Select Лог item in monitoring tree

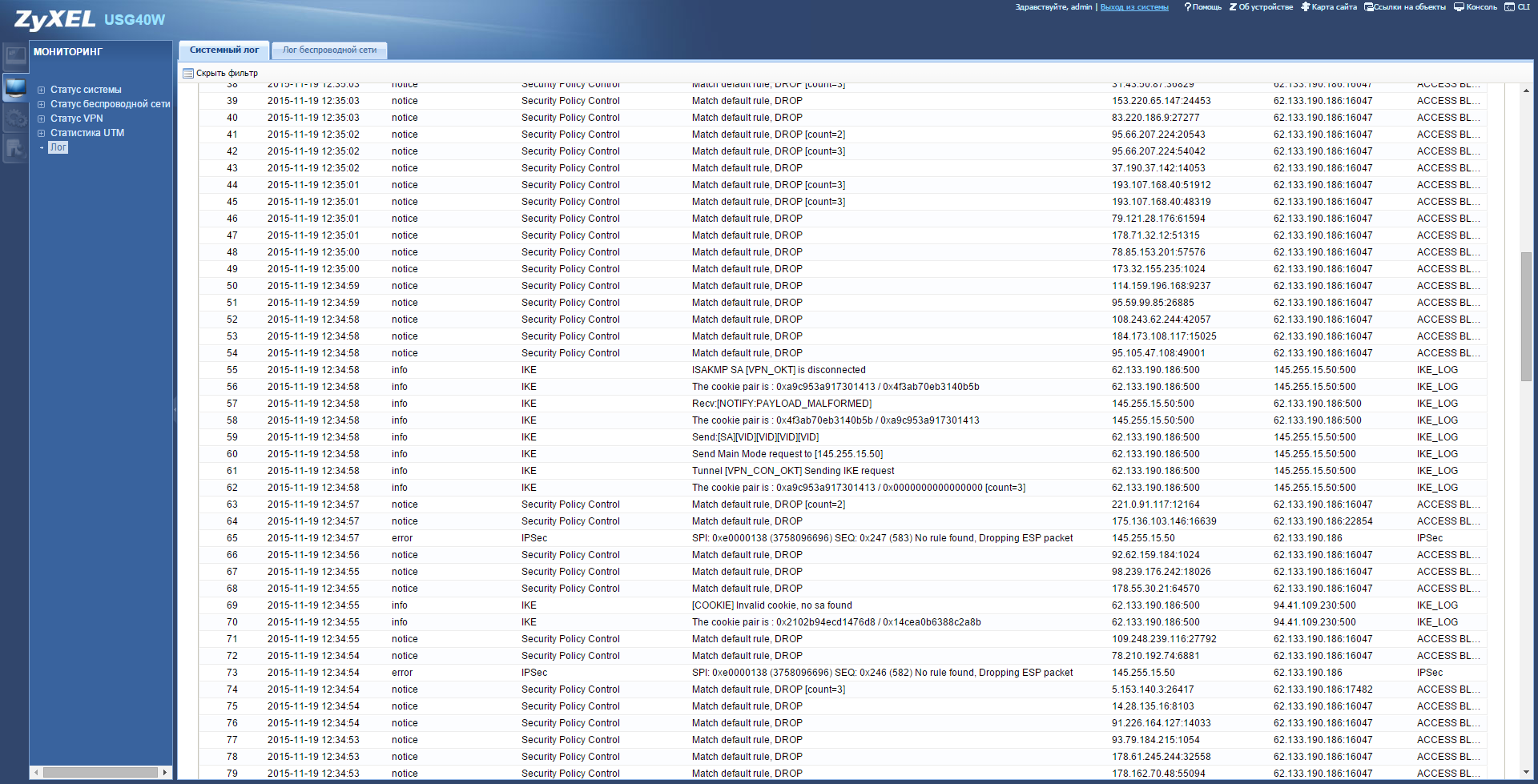(58, 148)
